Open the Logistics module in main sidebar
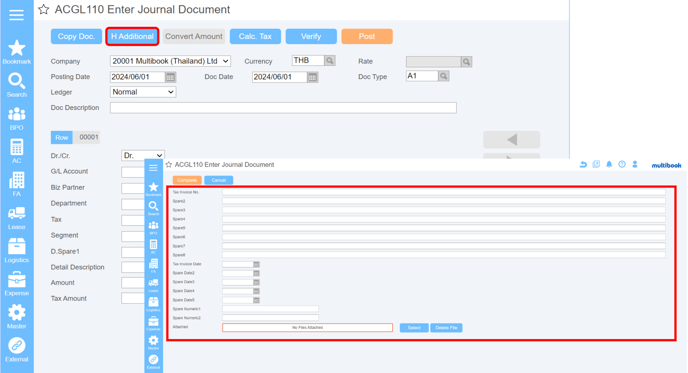Image resolution: width=688 pixels, height=373 pixels. point(17,251)
